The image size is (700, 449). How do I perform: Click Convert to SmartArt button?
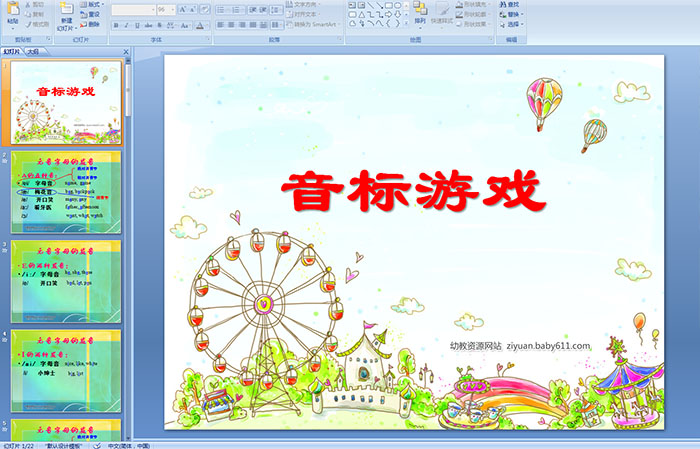[x=313, y=24]
